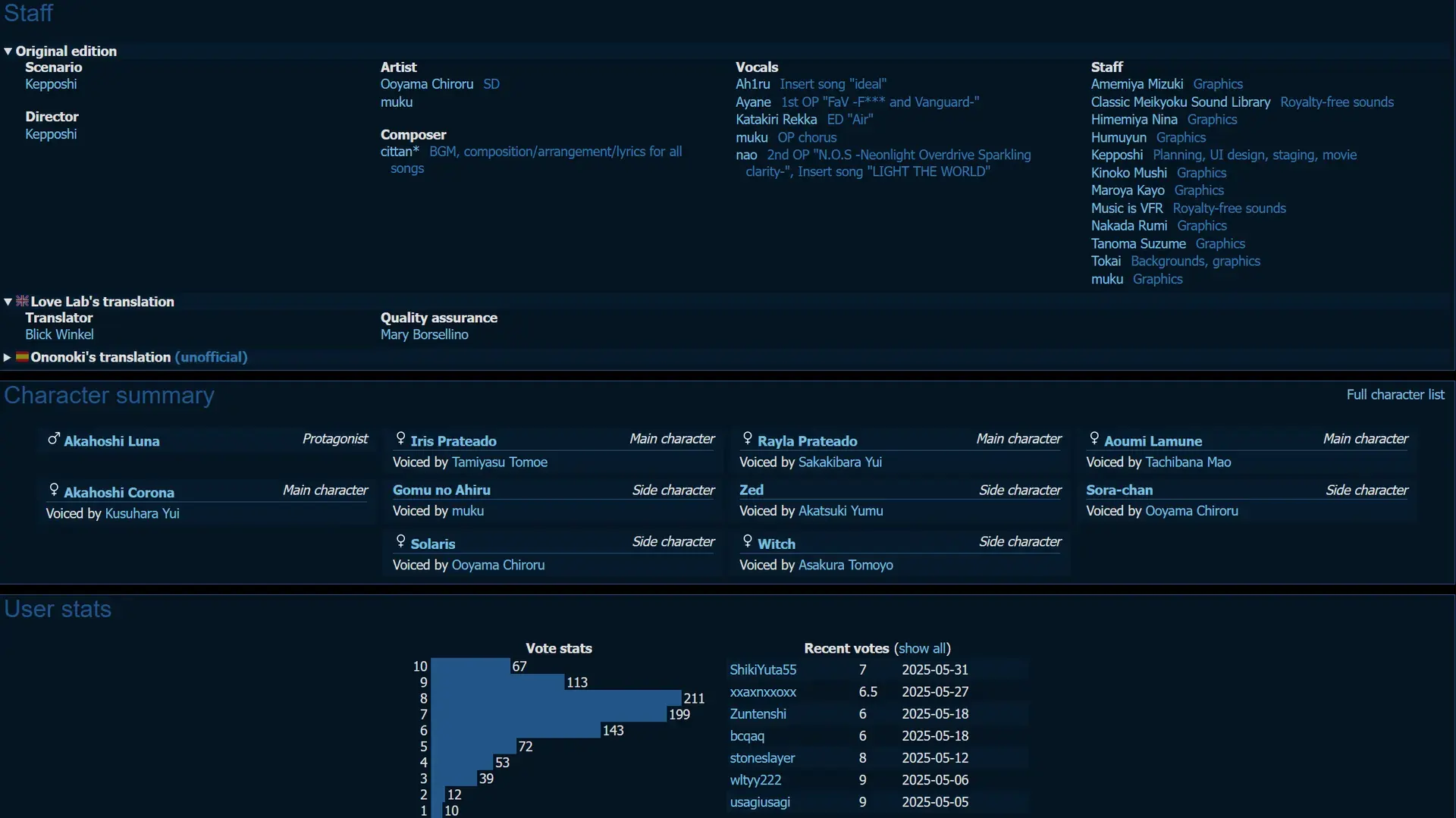This screenshot has width=1456, height=818.
Task: Open voice actor Tamiyasu Tomoe's page
Action: click(500, 462)
